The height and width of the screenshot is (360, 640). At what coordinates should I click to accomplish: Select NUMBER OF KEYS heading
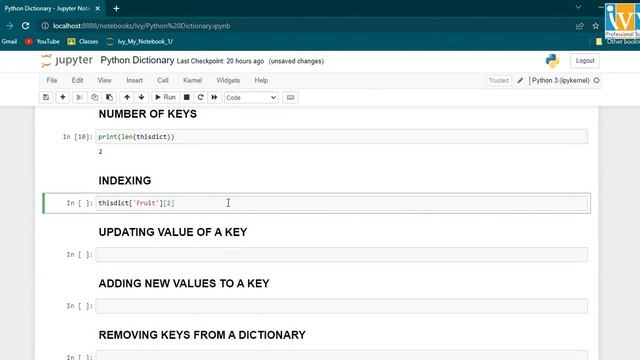pos(148,114)
